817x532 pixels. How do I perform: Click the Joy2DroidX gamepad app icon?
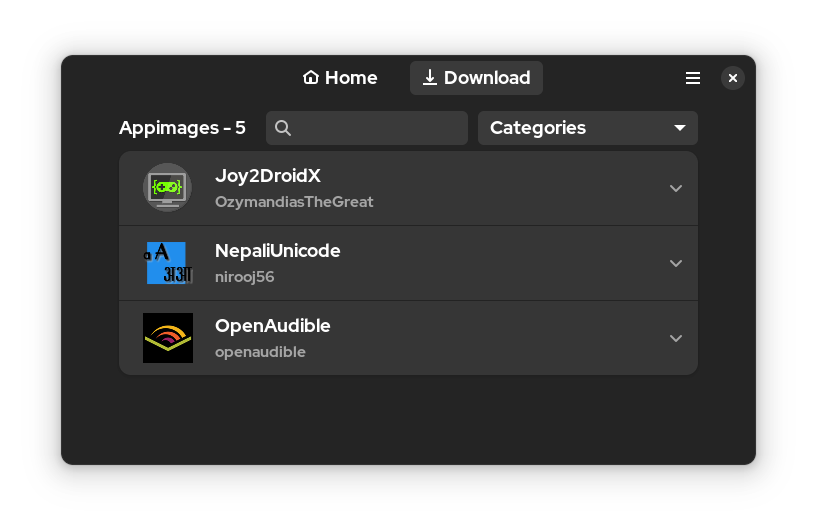[168, 188]
